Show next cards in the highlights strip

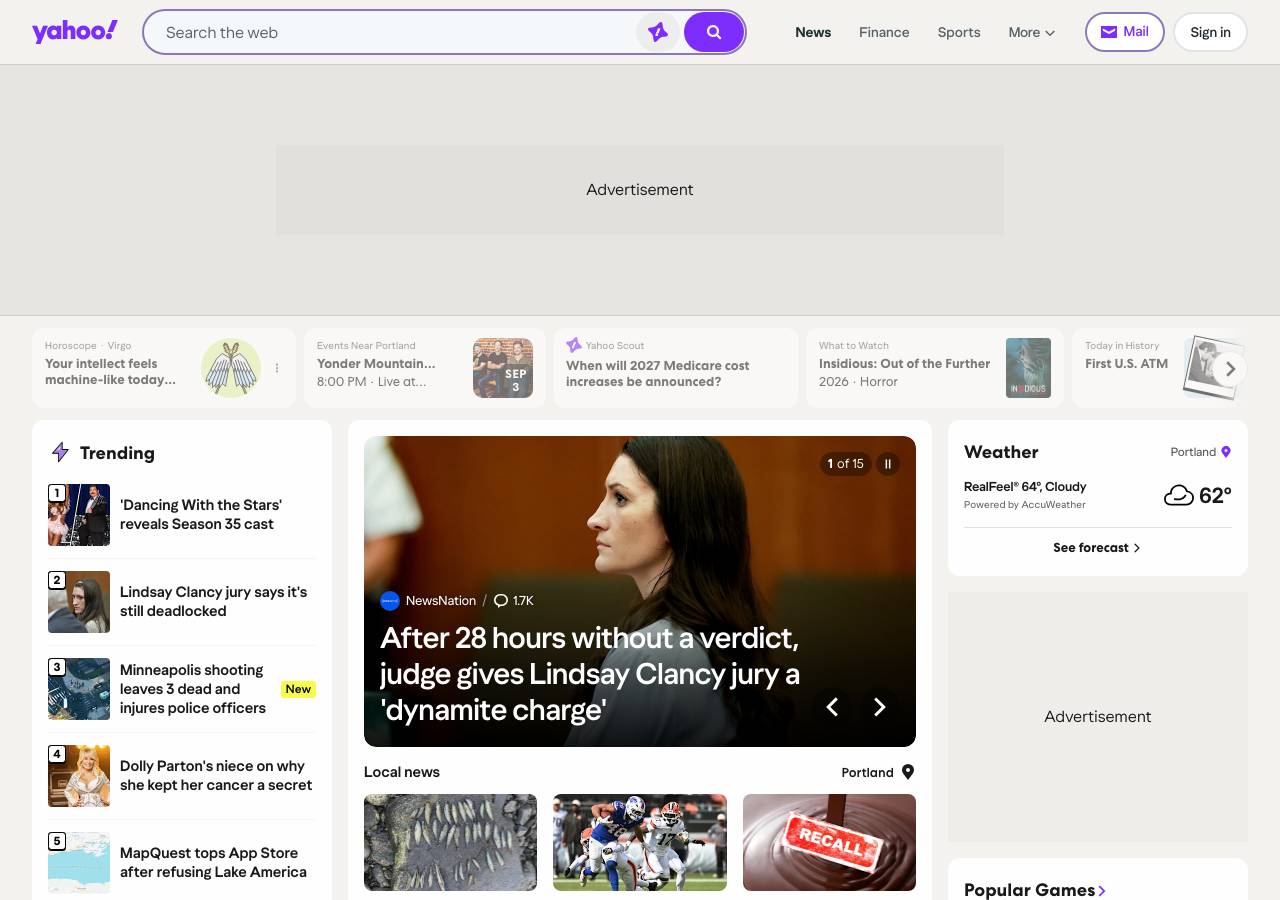pyautogui.click(x=1231, y=369)
